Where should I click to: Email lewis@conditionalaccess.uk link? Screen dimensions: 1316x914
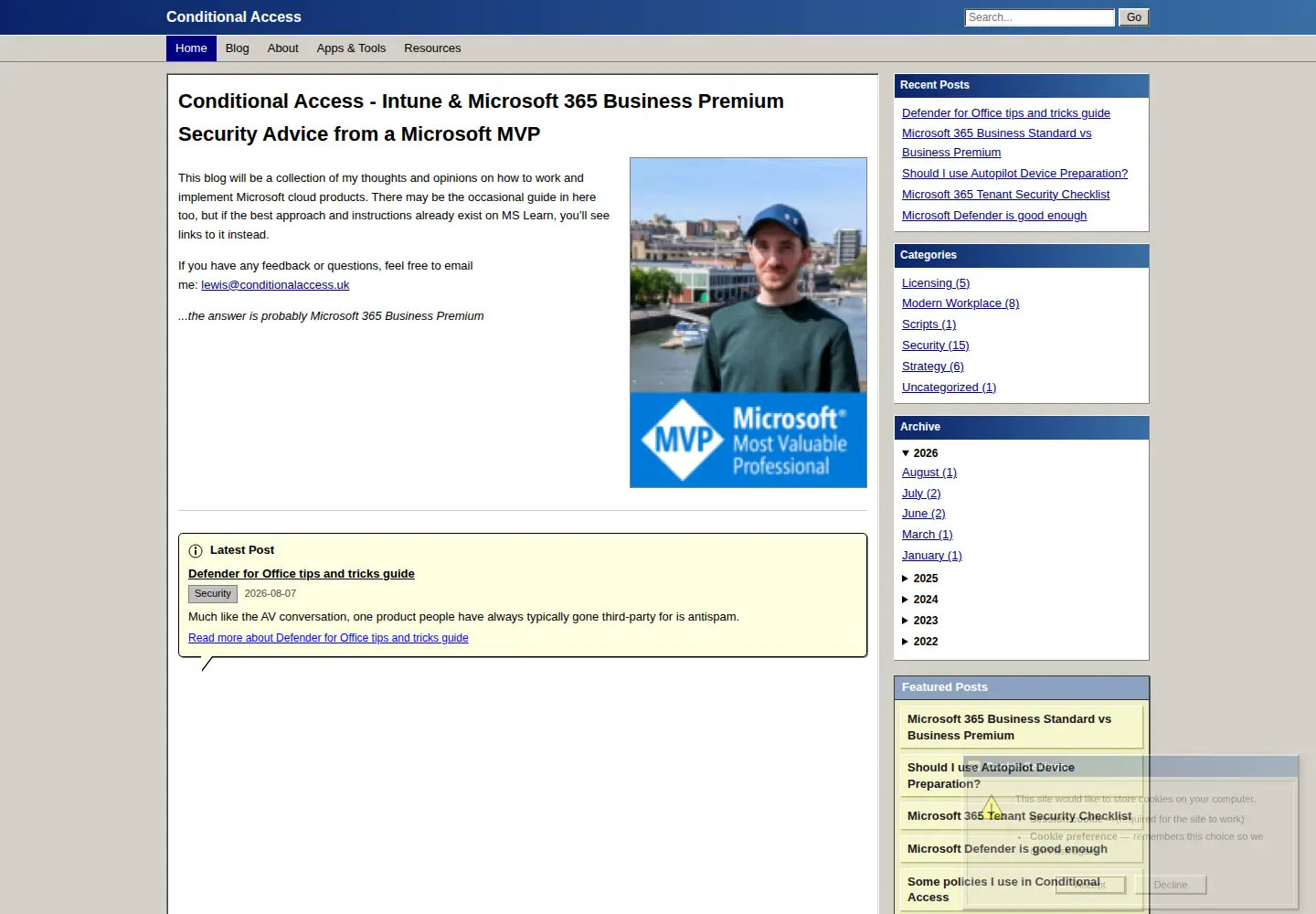(275, 285)
